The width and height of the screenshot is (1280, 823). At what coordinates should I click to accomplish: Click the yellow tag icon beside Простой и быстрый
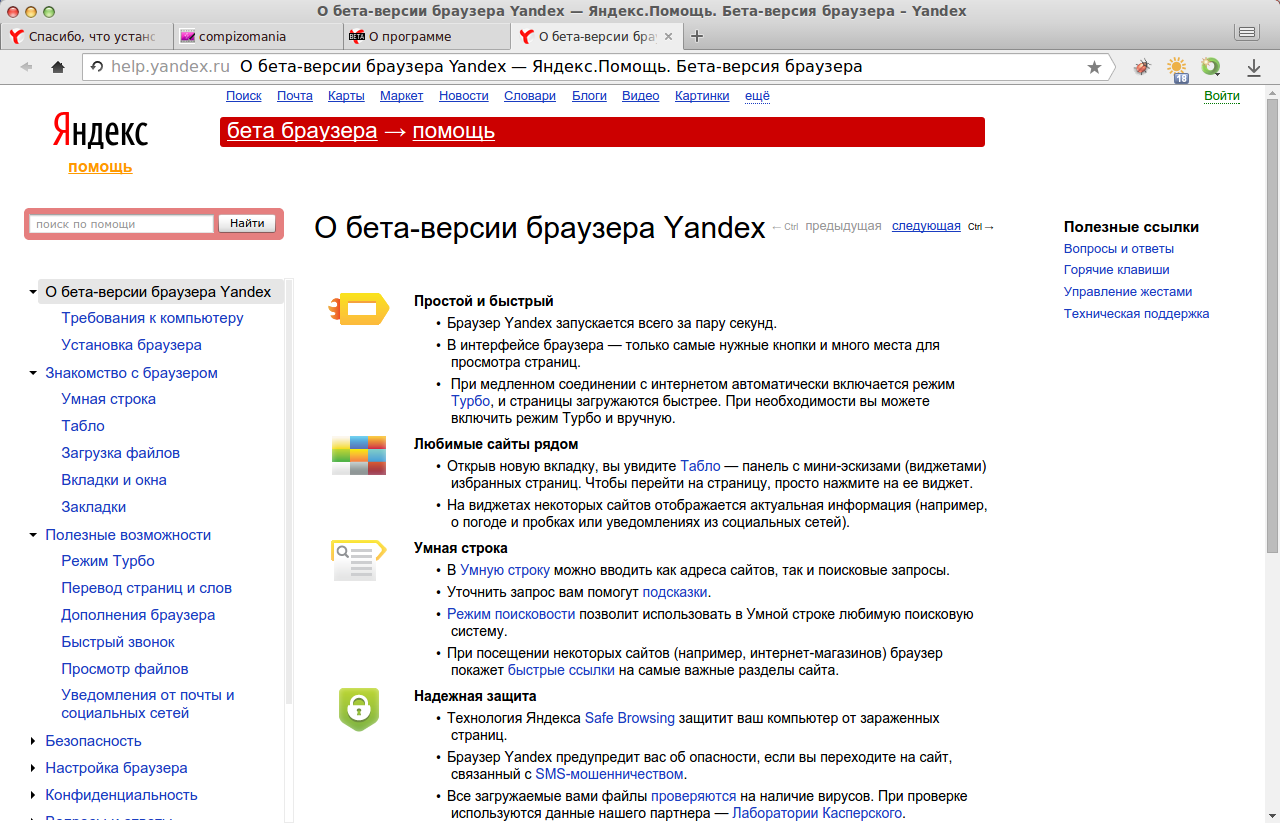click(358, 308)
